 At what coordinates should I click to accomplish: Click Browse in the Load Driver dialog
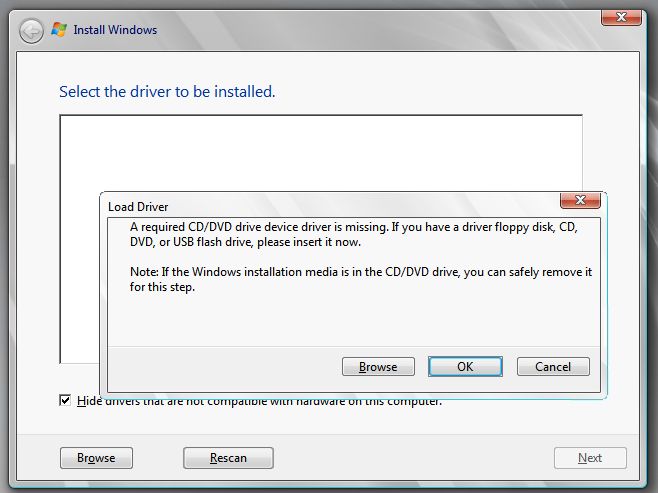[378, 367]
